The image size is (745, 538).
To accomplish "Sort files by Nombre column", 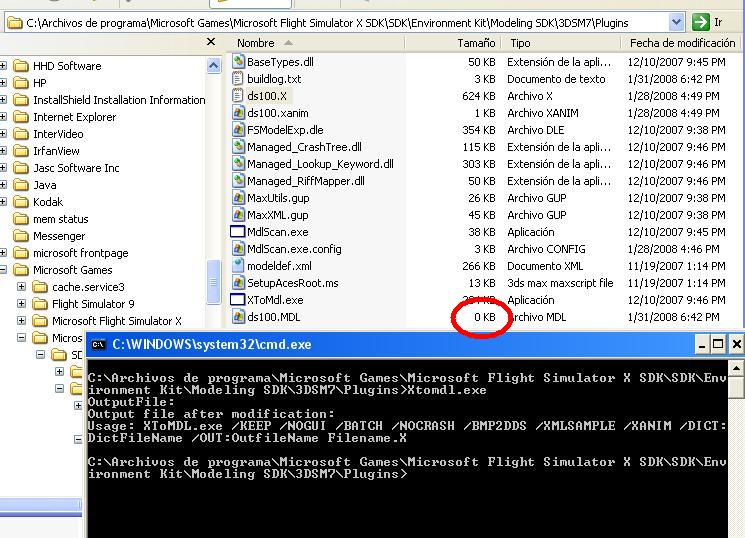I will (256, 43).
